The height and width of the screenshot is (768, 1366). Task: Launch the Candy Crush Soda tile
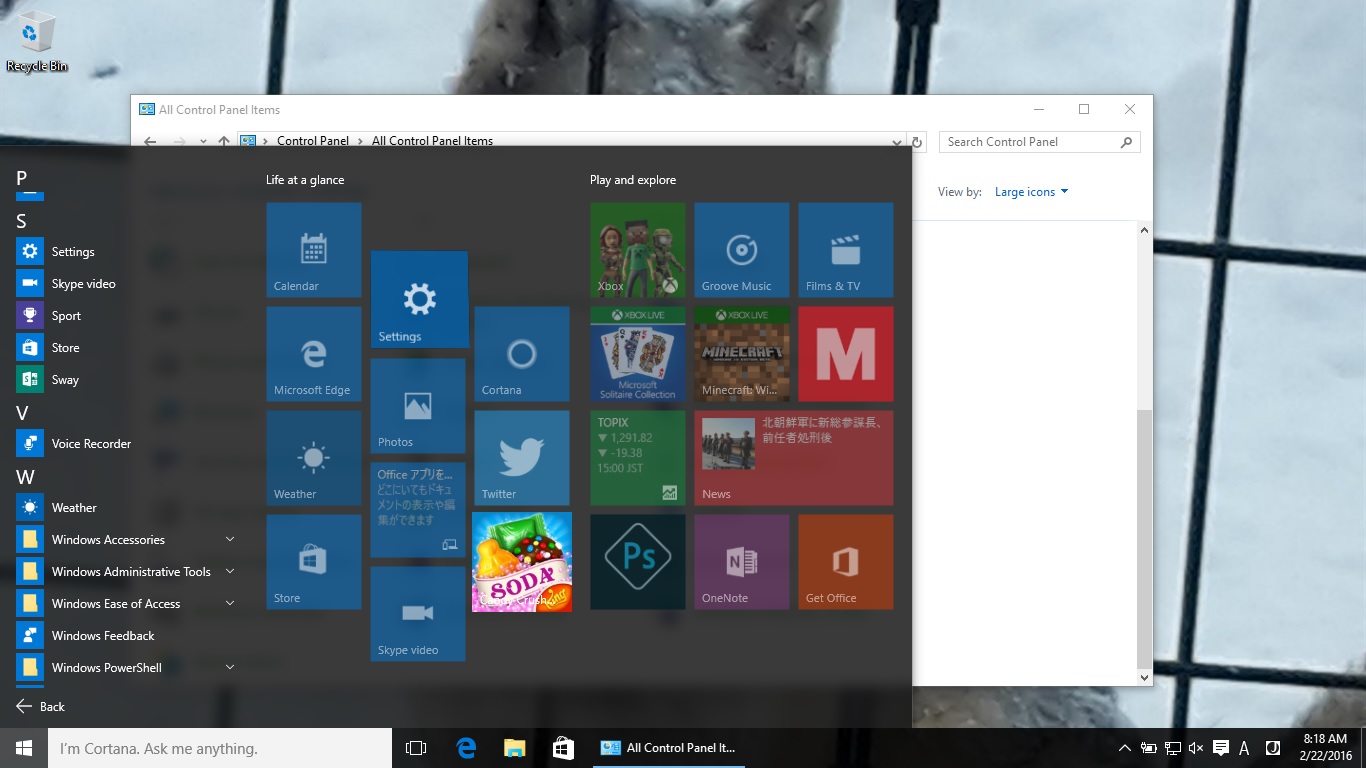(522, 562)
